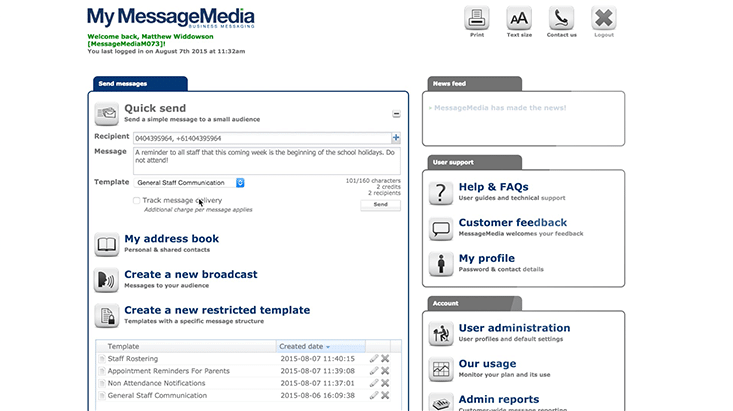This screenshot has height=411, width=733.
Task: Click the Our usage chart icon
Action: click(441, 369)
